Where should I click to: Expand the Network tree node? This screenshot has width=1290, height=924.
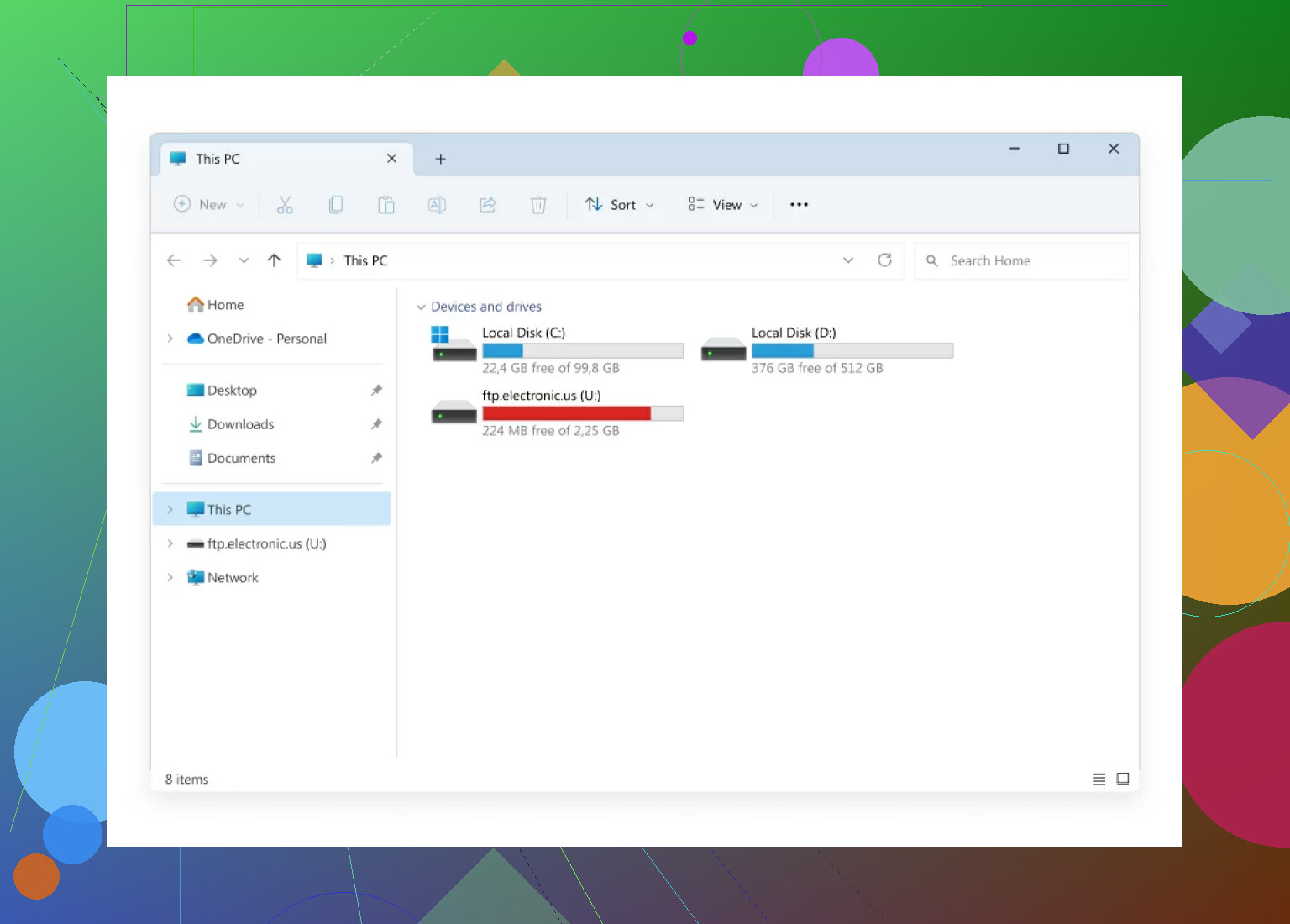coord(170,578)
